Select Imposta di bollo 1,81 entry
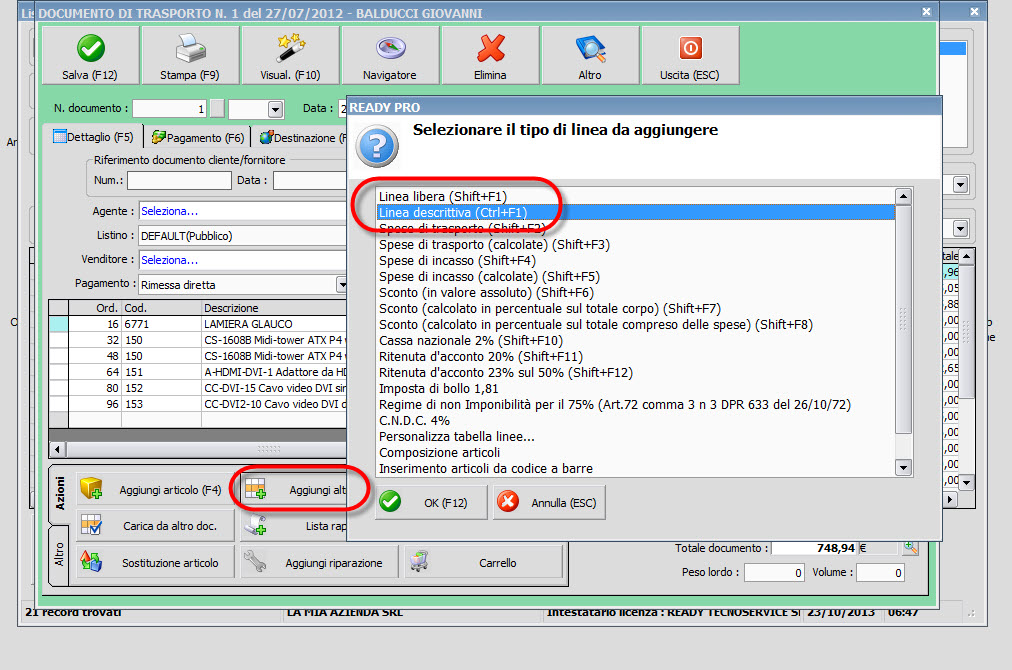The width and height of the screenshot is (1012, 670). point(636,389)
